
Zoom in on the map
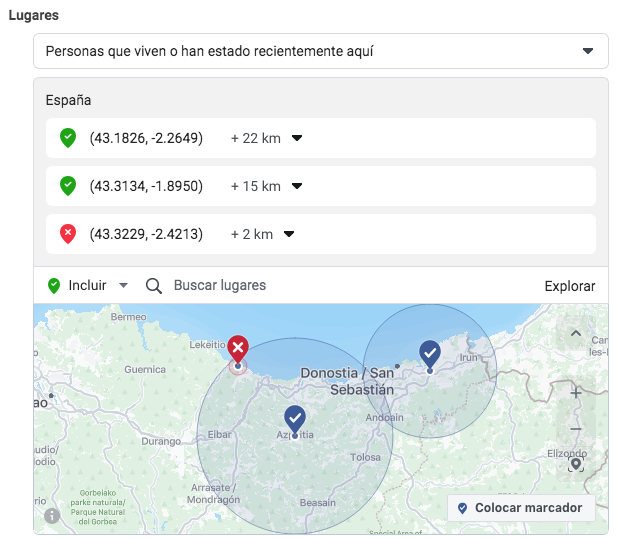(576, 393)
